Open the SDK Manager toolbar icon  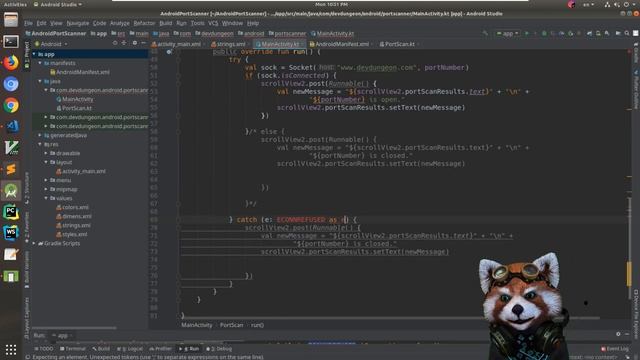(x=607, y=33)
